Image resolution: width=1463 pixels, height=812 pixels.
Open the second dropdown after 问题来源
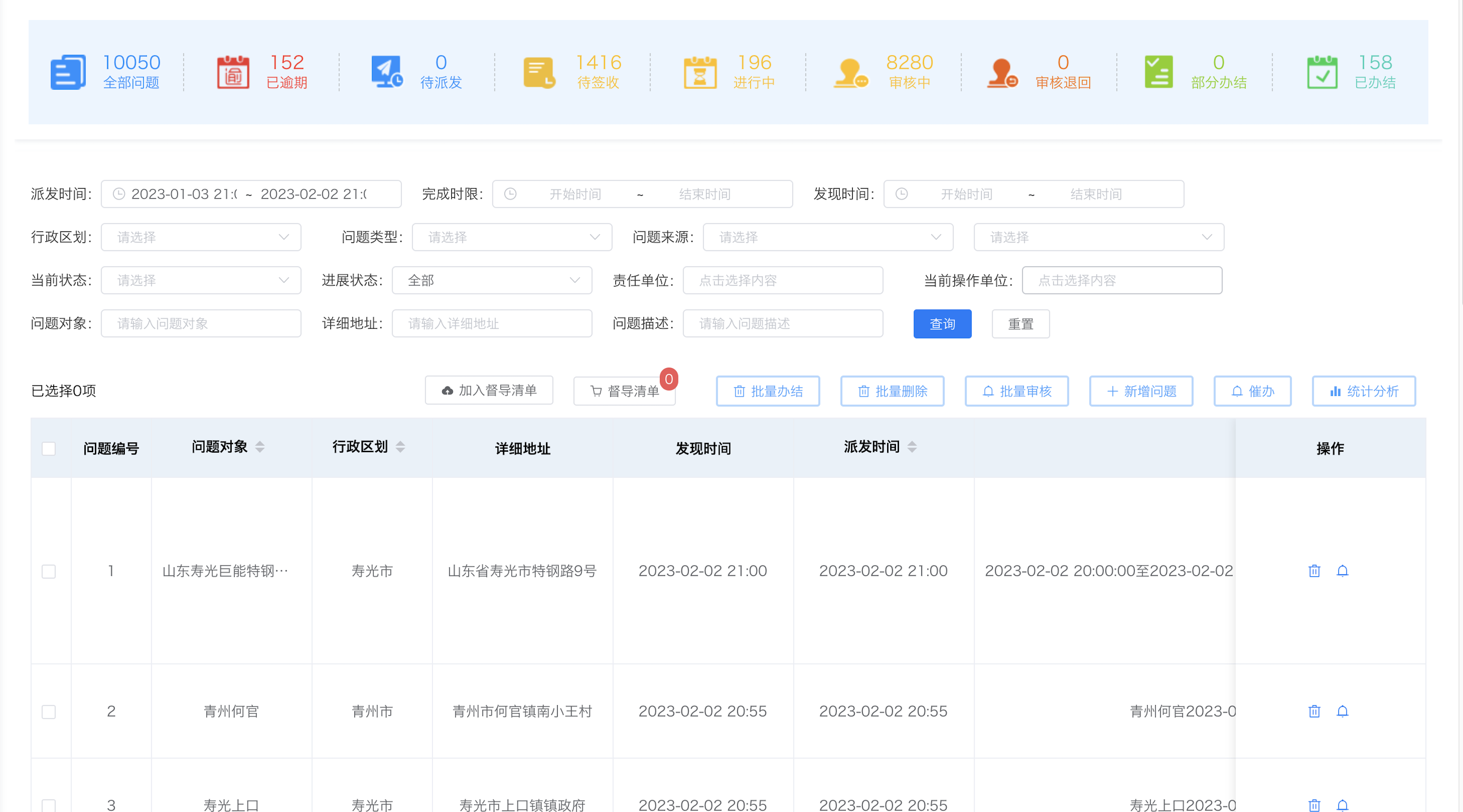tap(1099, 237)
